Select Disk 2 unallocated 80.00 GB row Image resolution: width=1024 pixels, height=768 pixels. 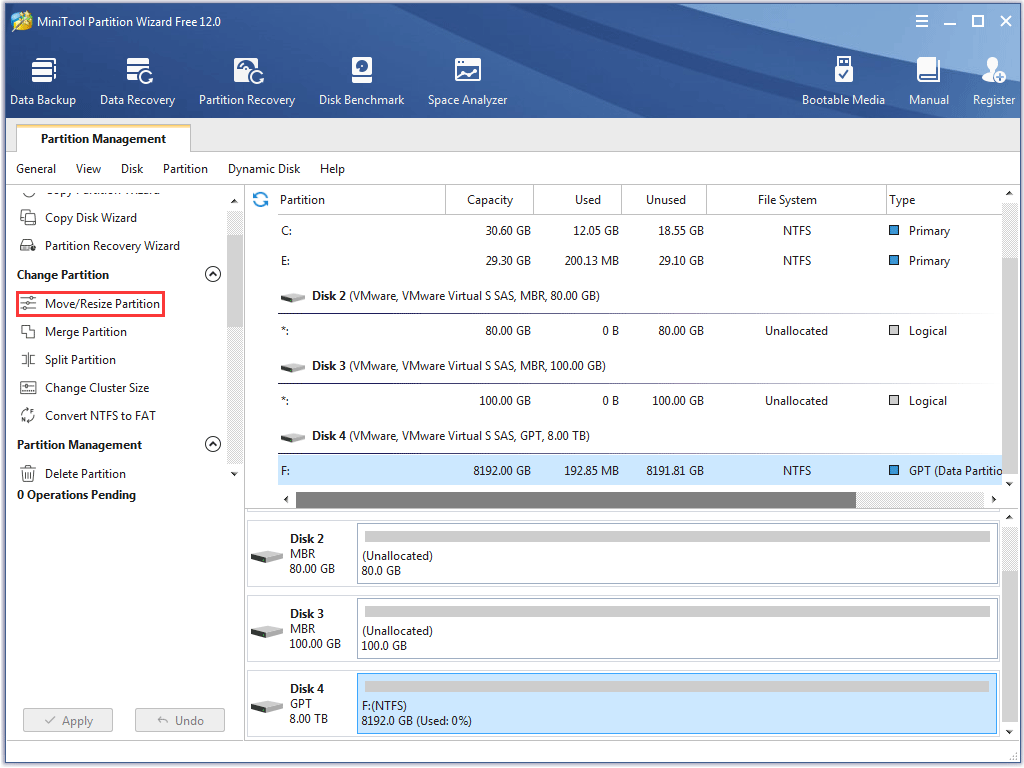(639, 330)
